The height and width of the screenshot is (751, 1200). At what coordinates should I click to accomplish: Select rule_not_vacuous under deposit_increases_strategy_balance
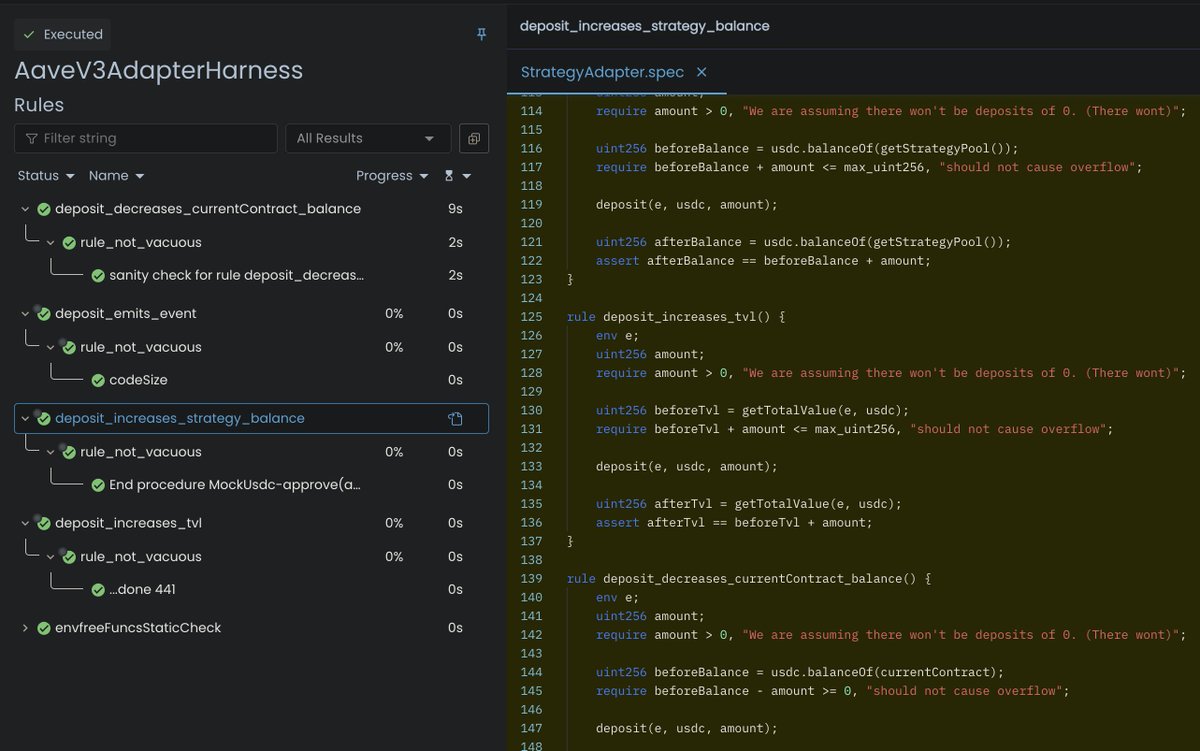(x=141, y=452)
